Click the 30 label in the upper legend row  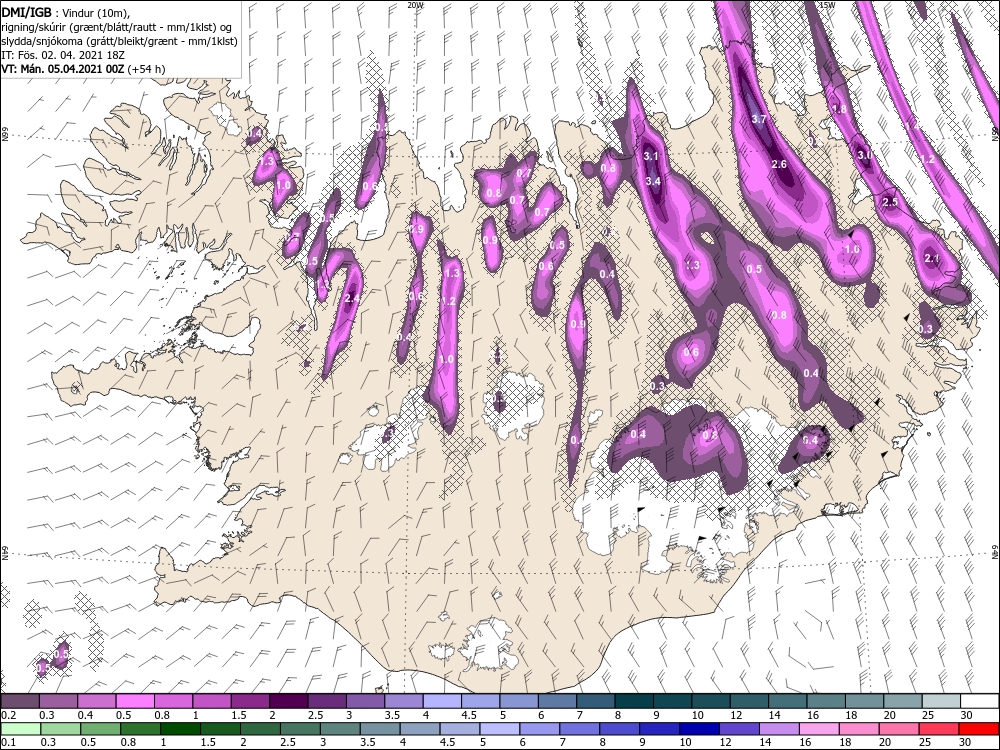[965, 715]
